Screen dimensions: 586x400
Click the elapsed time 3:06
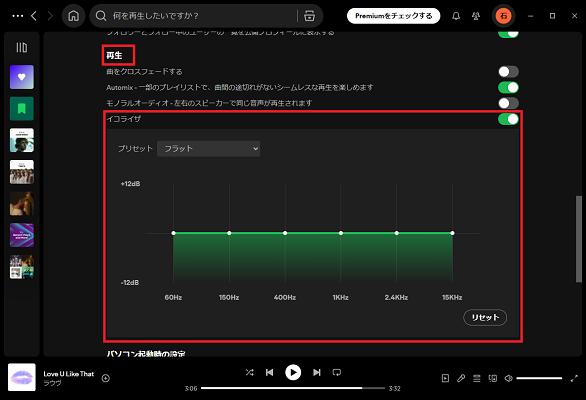191,388
